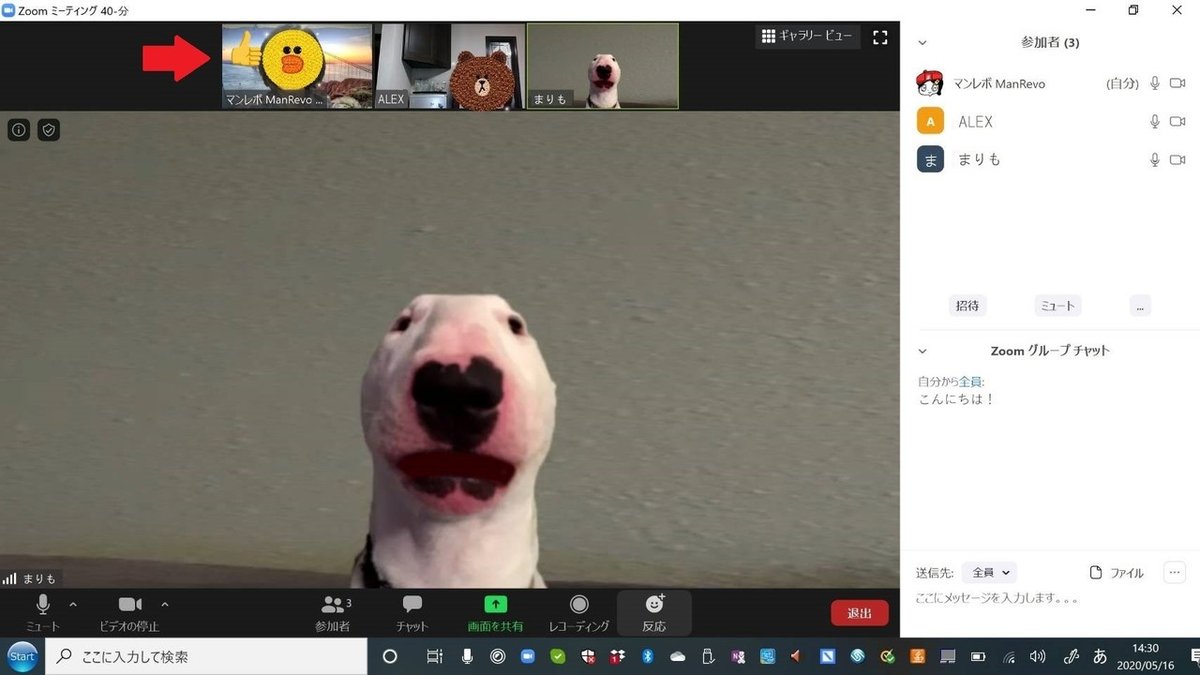Leave the meeting with the 退出 button
The image size is (1200, 675).
[859, 613]
